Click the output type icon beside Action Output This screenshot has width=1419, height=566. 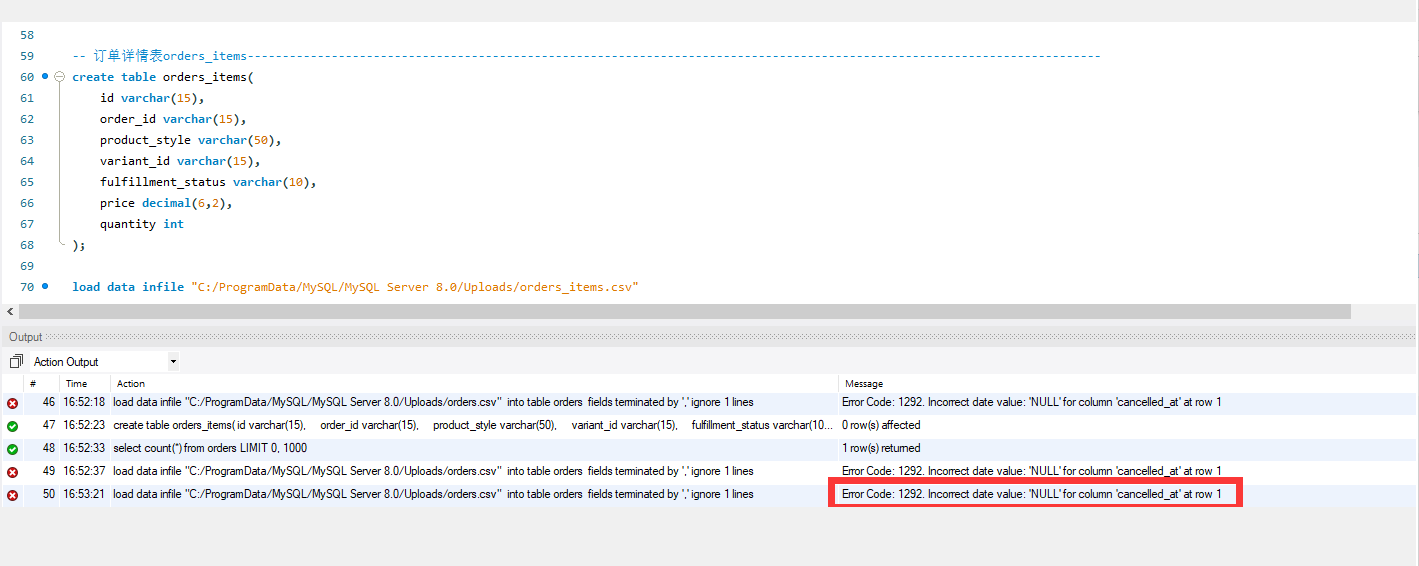(16, 362)
